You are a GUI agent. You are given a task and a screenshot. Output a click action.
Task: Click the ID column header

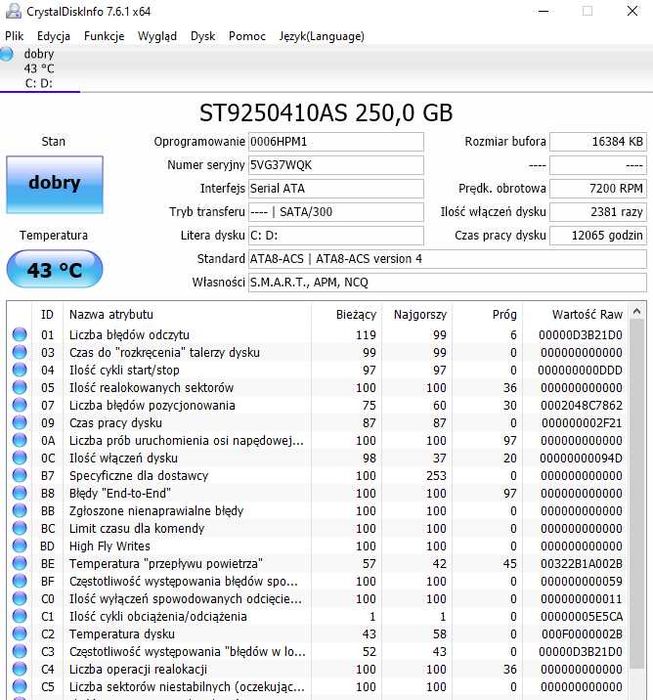click(47, 314)
